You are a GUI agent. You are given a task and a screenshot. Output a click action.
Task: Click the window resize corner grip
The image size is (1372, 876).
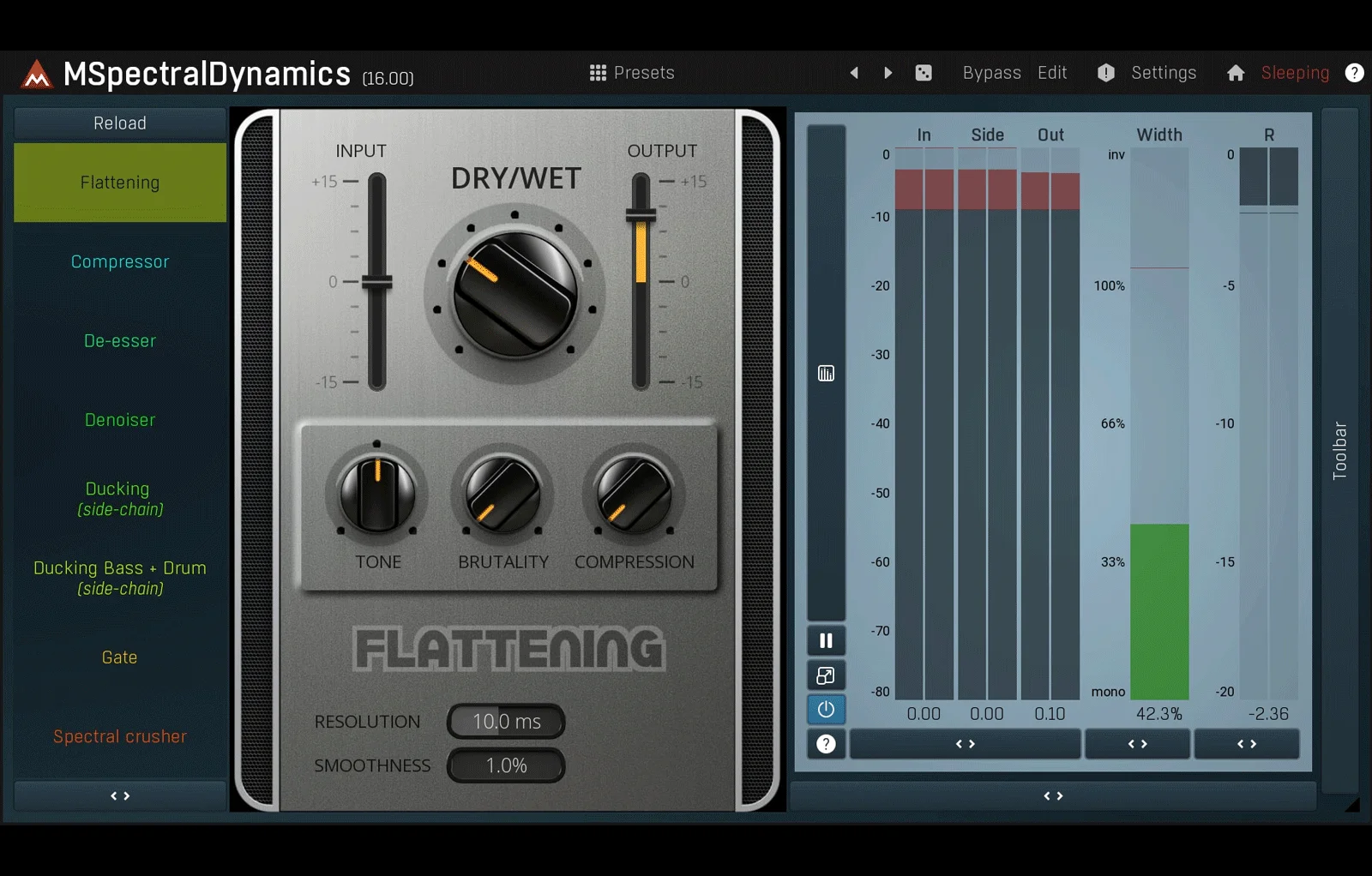pos(1352,804)
